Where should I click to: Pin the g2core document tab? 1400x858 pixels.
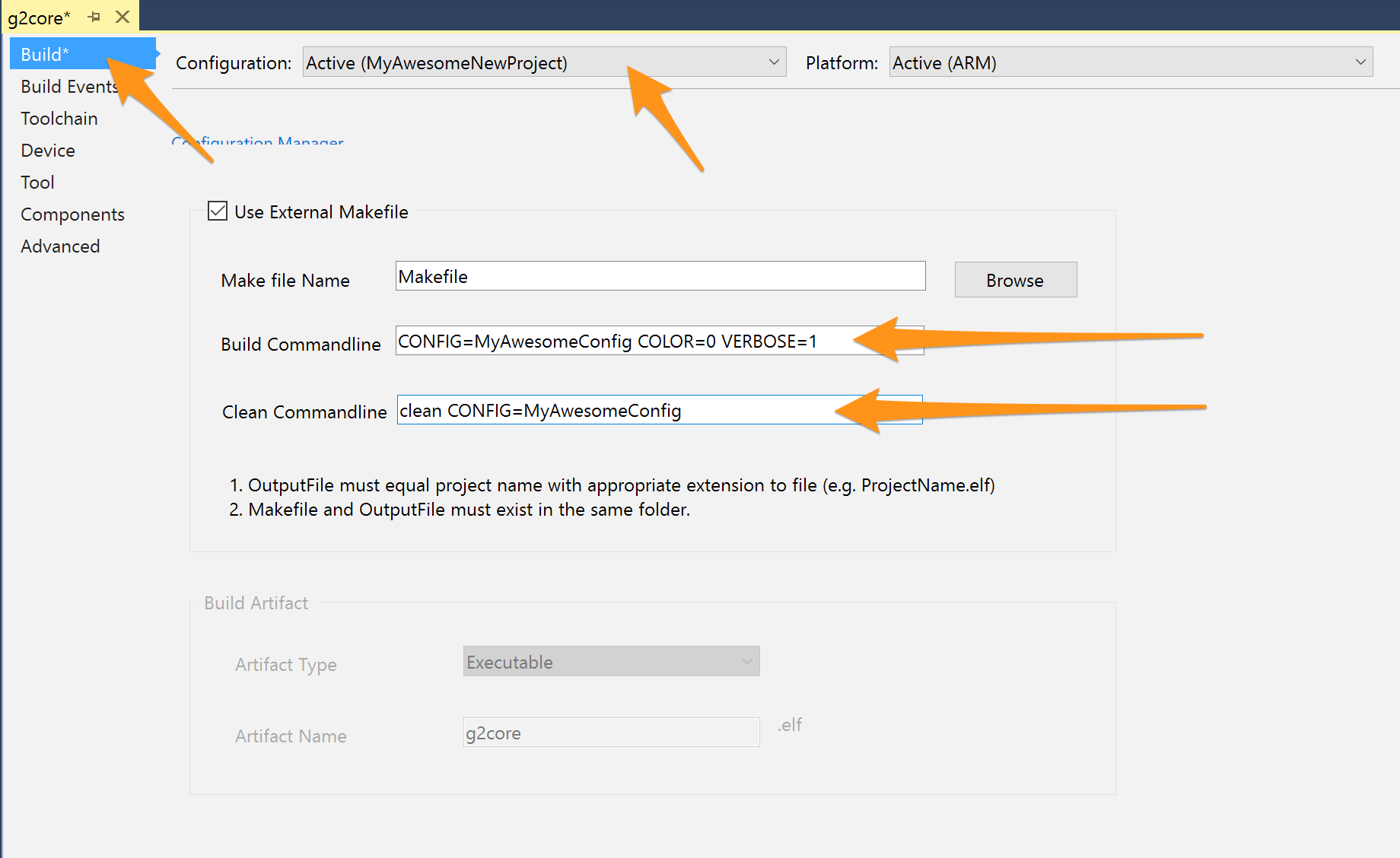[94, 17]
